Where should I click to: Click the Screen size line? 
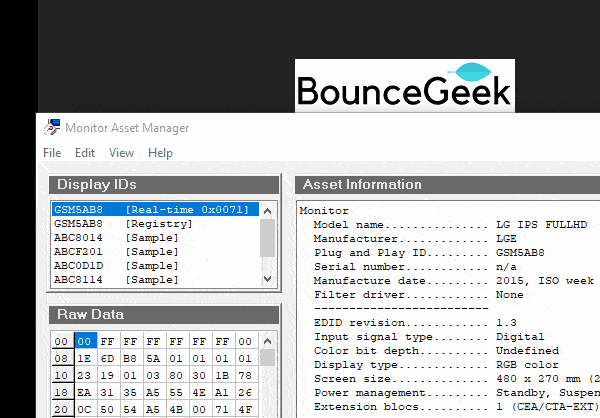[x=457, y=379]
